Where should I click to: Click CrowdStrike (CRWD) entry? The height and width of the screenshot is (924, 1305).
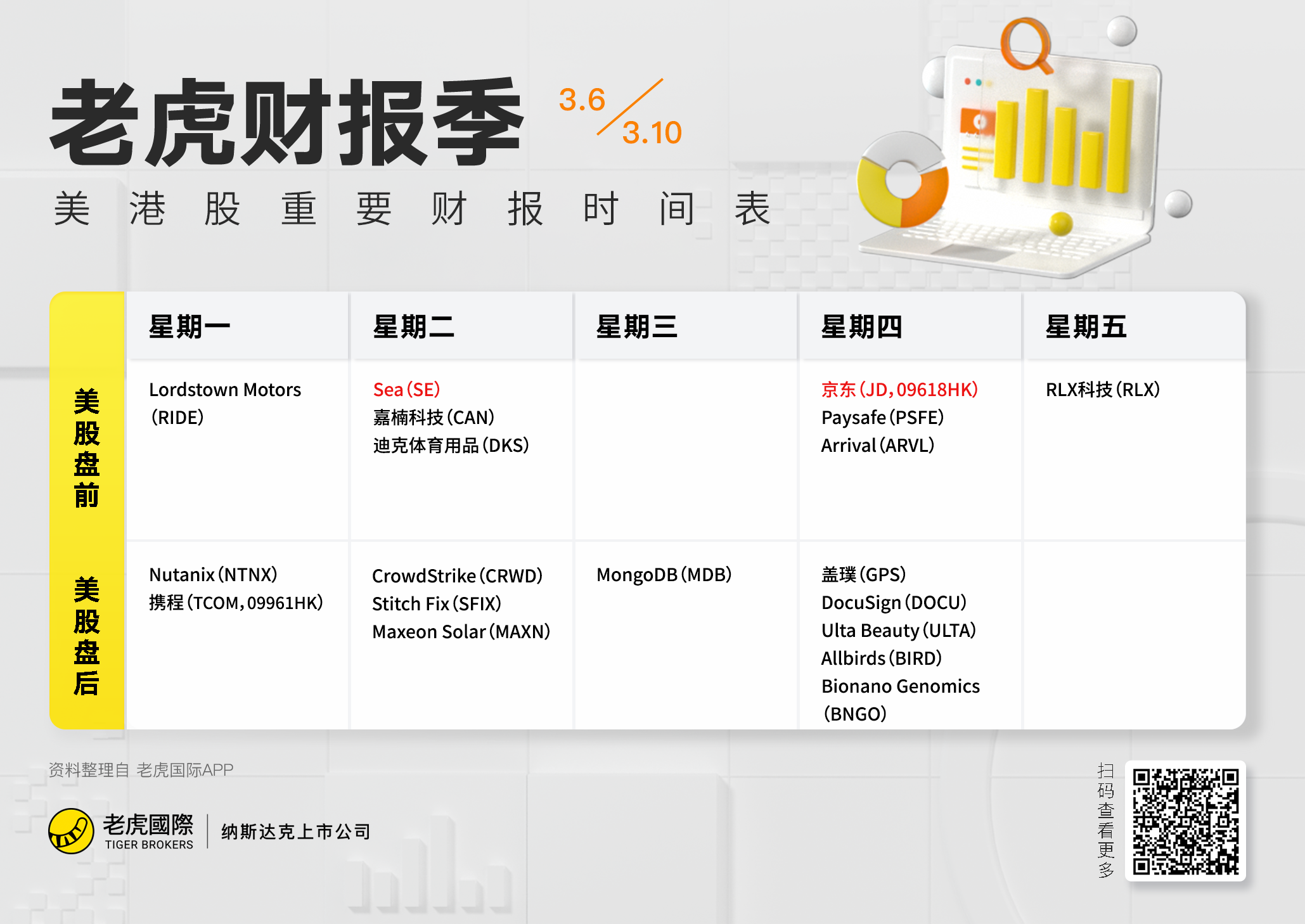click(457, 575)
